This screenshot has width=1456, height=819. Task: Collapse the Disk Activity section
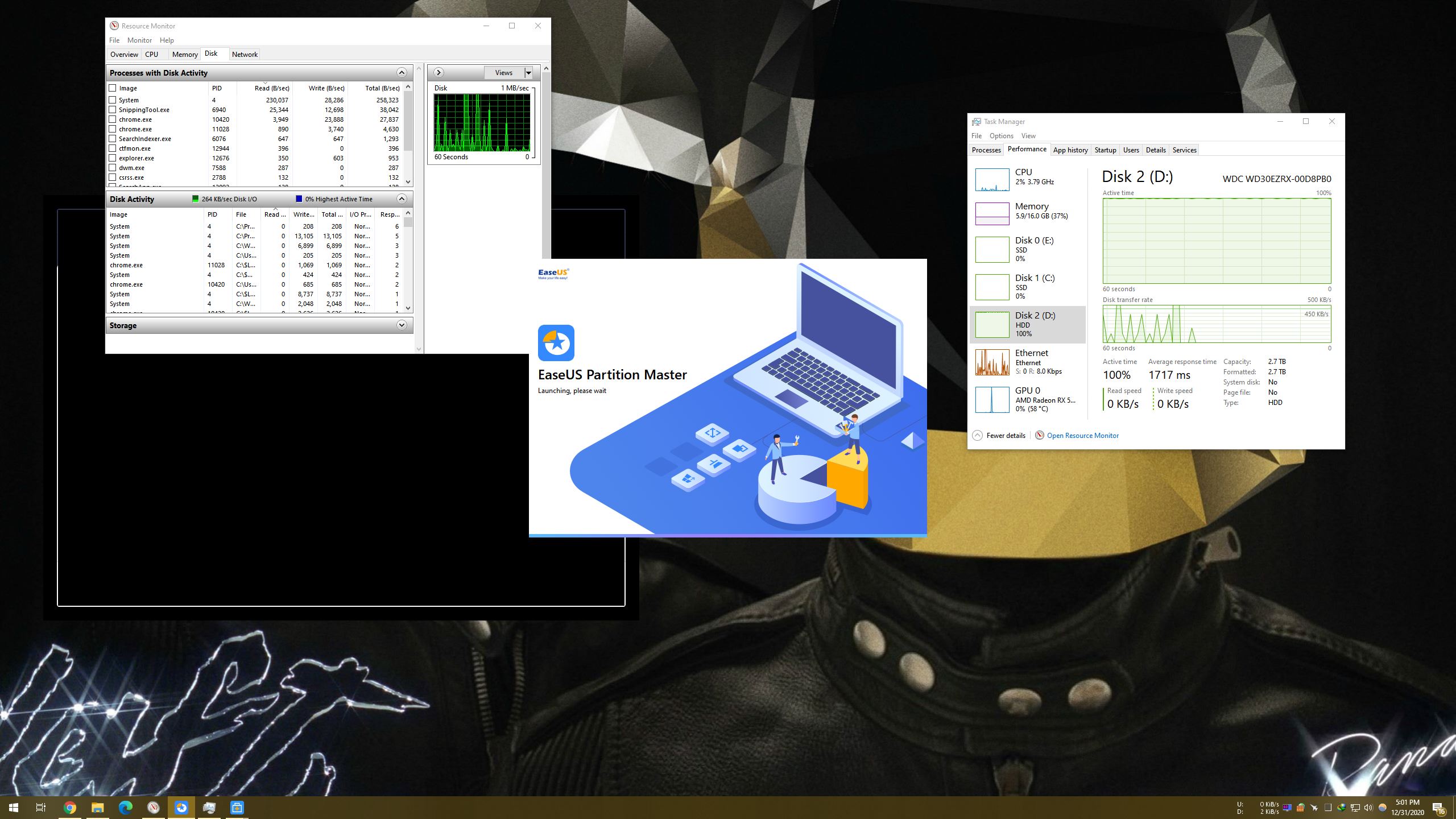click(402, 199)
